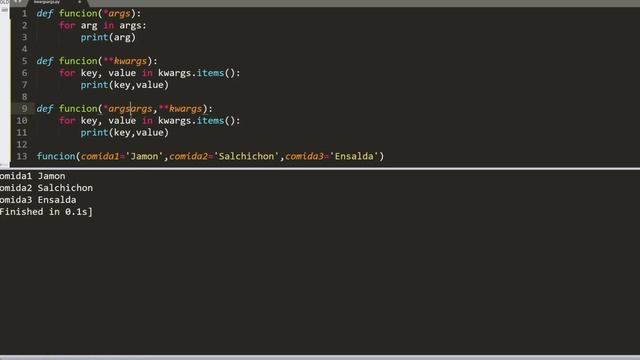Click '**kwargs' parameter on line 9
640x360 pixels.
point(180,109)
